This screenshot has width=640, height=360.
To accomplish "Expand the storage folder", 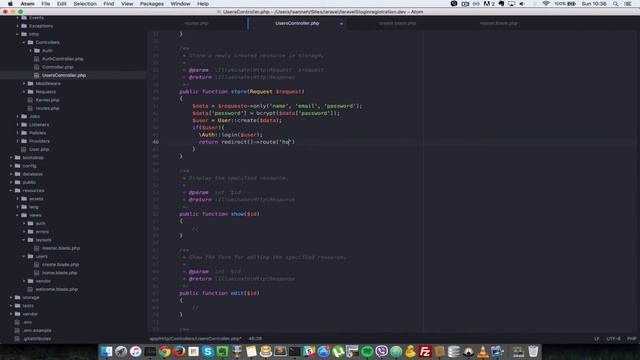I will (11, 298).
